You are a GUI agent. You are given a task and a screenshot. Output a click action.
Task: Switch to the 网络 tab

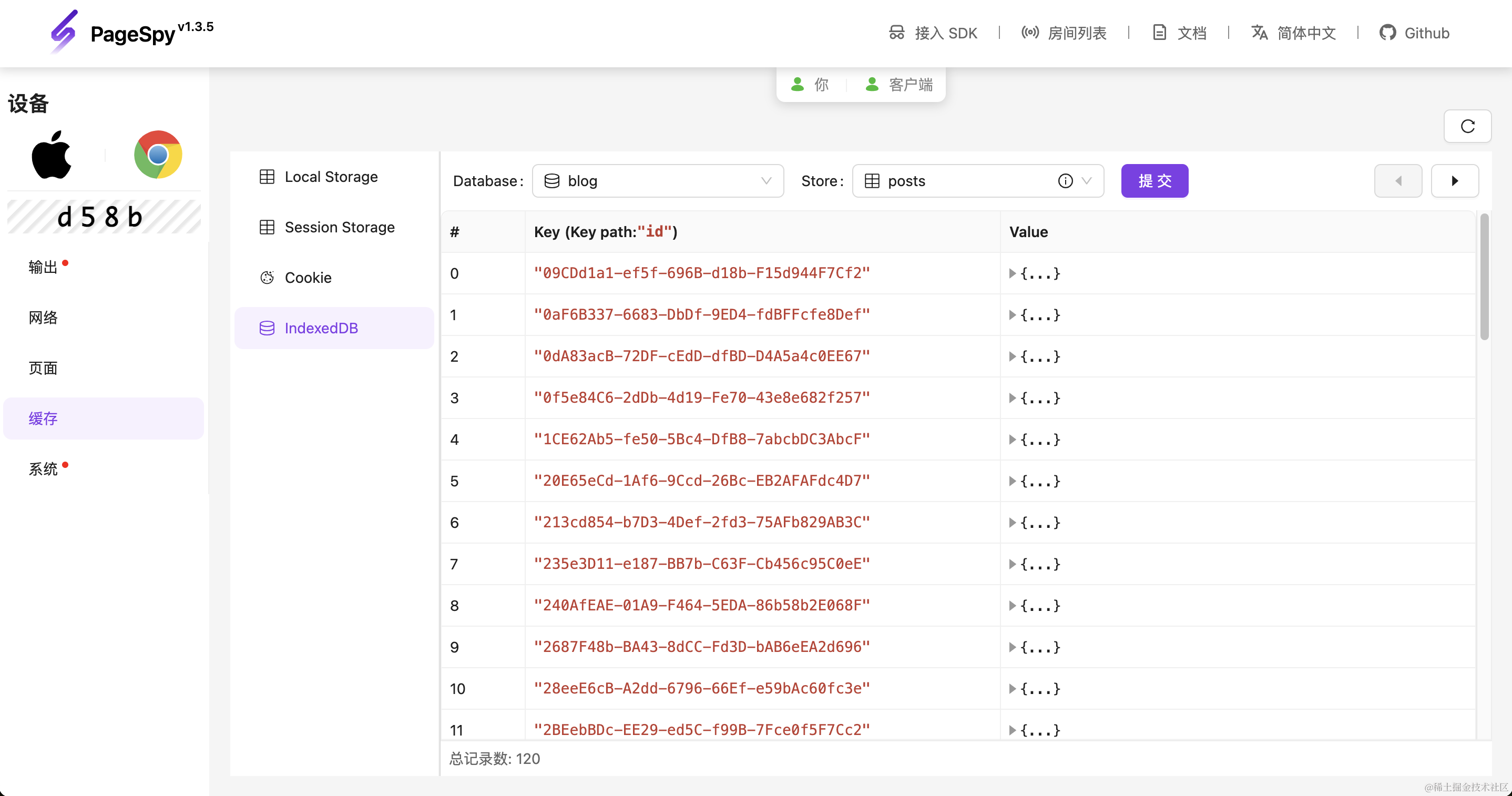click(x=43, y=318)
